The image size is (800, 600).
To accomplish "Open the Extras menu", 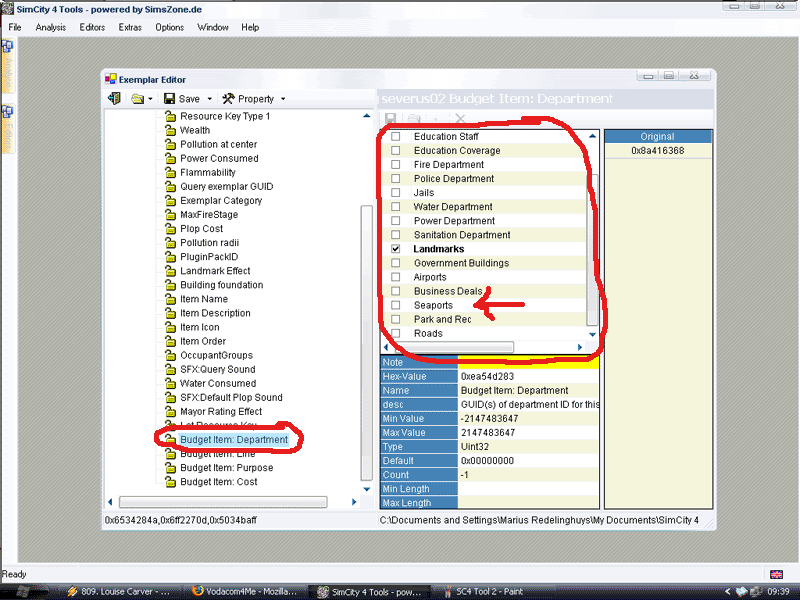I will [x=130, y=28].
